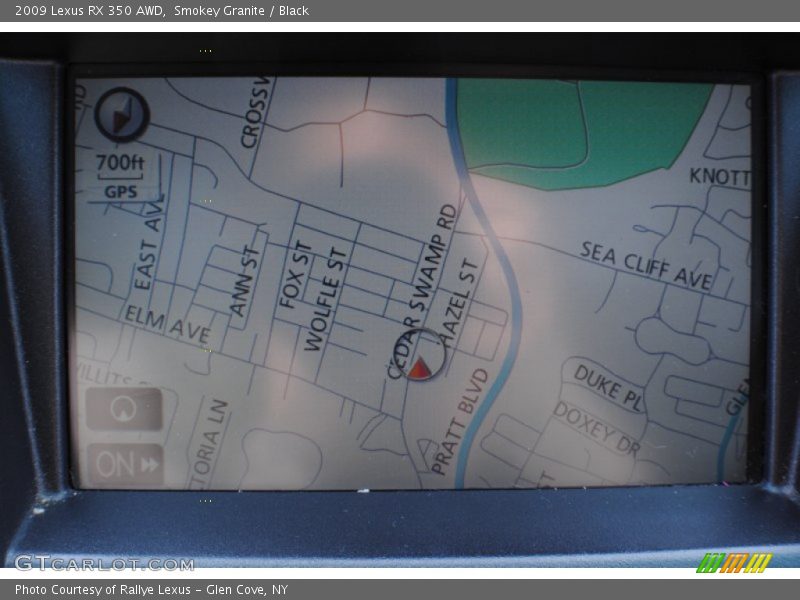Click the striped color bars logo

(x=733, y=563)
